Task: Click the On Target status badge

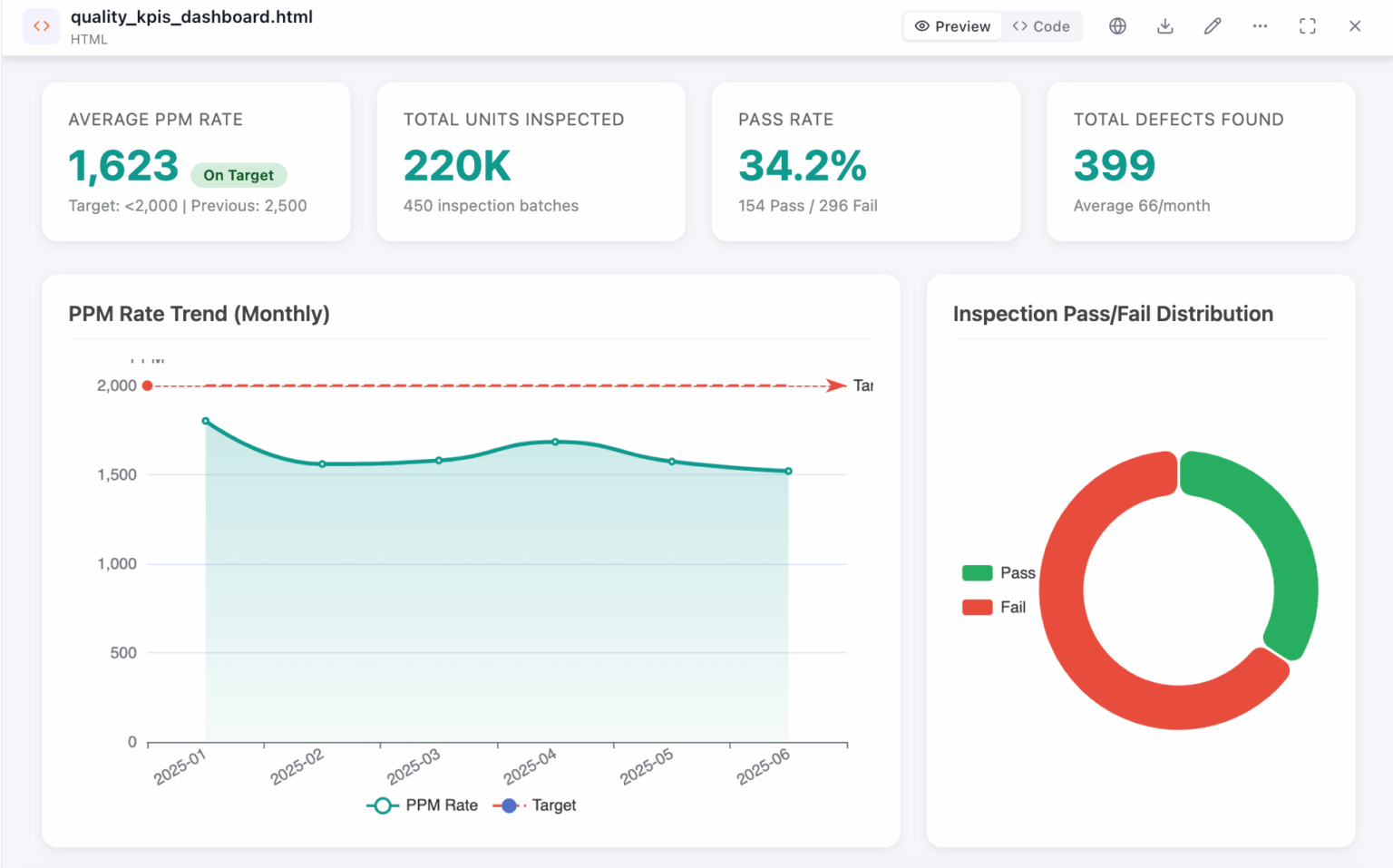Action: pyautogui.click(x=239, y=175)
